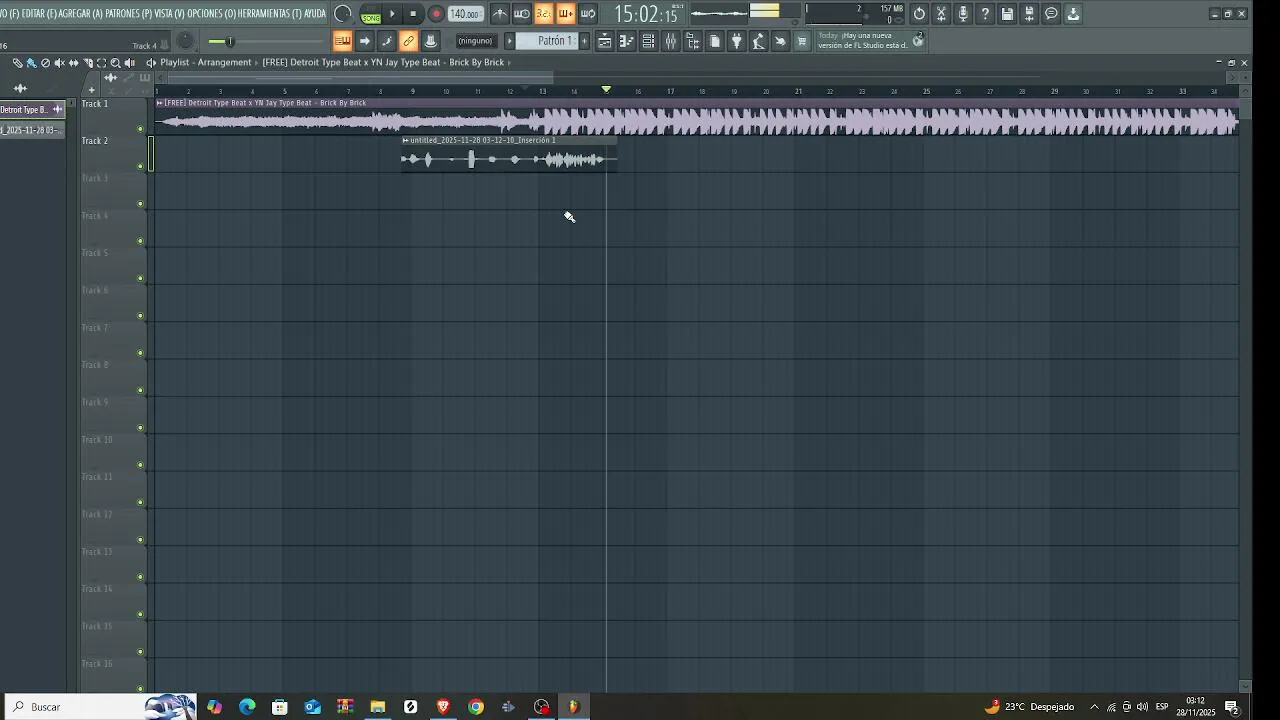Start playback with the Play button
The image size is (1280, 720).
392,14
